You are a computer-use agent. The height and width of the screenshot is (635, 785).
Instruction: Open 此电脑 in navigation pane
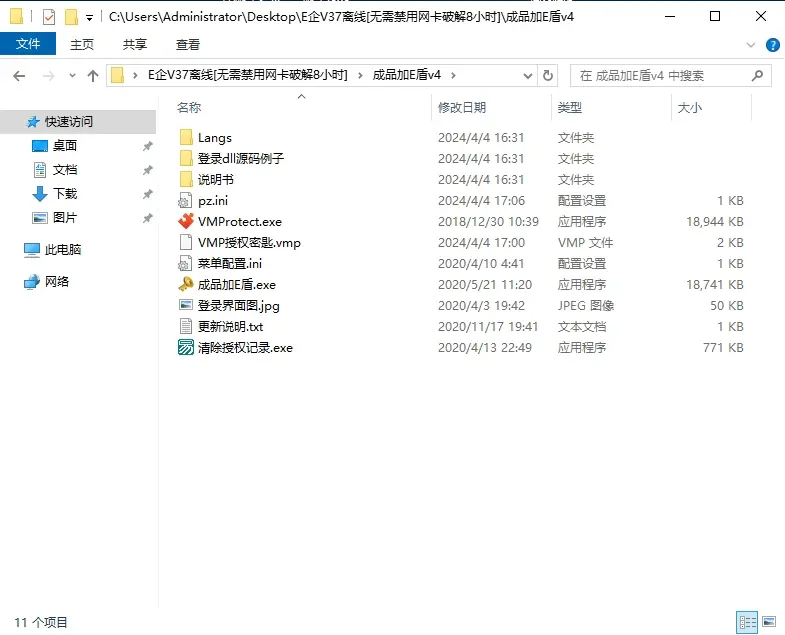(x=63, y=249)
